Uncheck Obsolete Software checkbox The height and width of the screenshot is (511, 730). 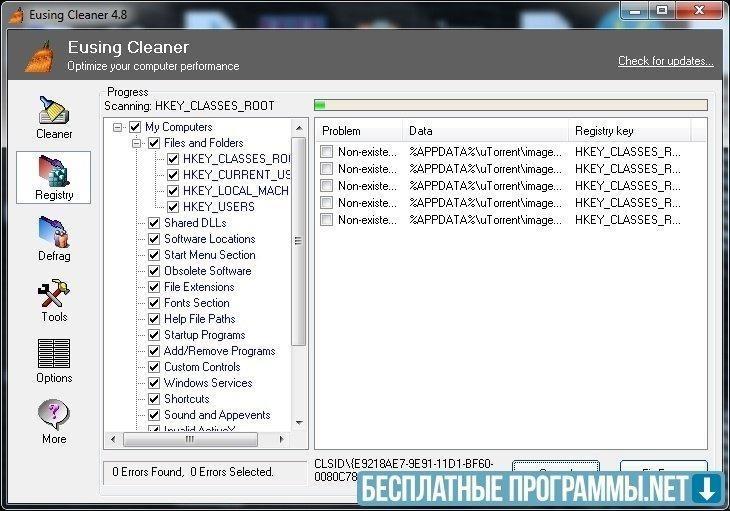coord(154,271)
